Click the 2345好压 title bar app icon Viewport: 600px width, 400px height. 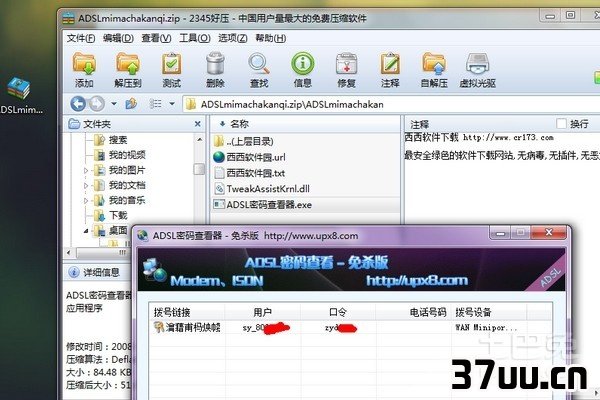[69, 18]
